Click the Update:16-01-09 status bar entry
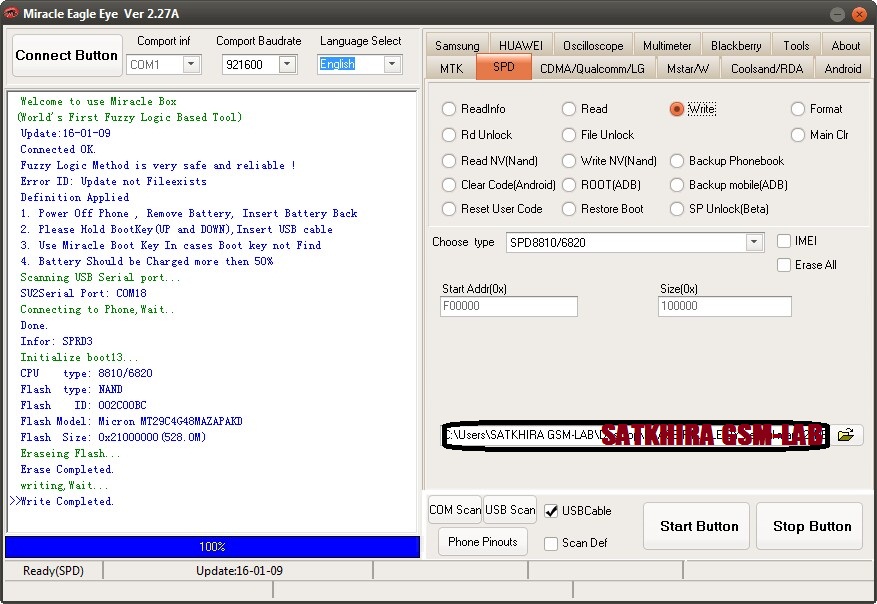Image resolution: width=877 pixels, height=604 pixels. (239, 570)
